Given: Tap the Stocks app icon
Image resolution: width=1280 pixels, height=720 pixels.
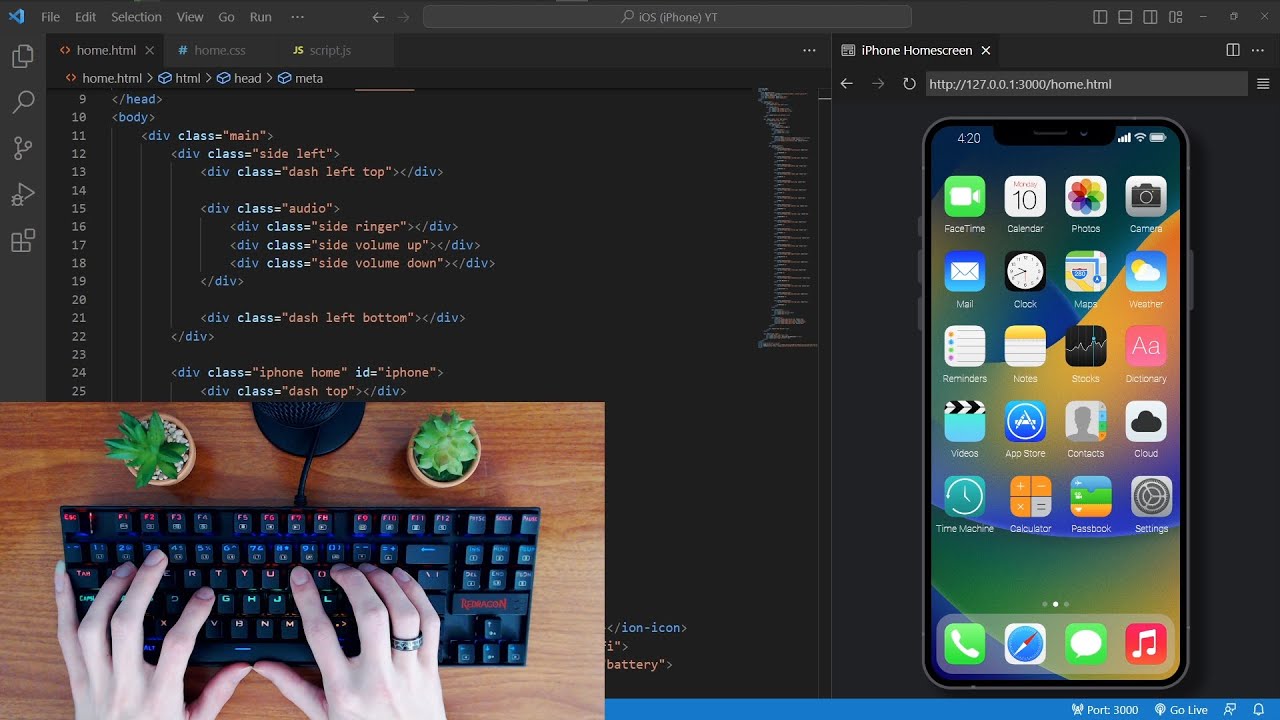Looking at the screenshot, I should tap(1085, 347).
